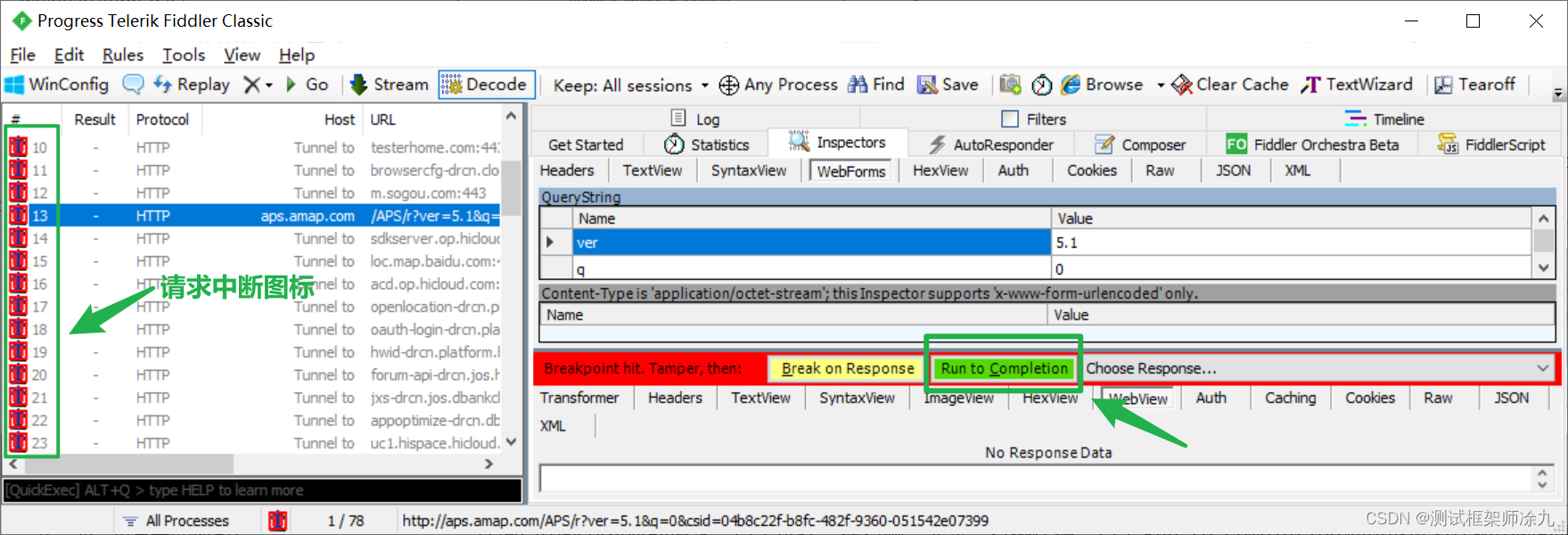Open the Browse dropdown arrow
Image resolution: width=1568 pixels, height=535 pixels.
[1161, 86]
